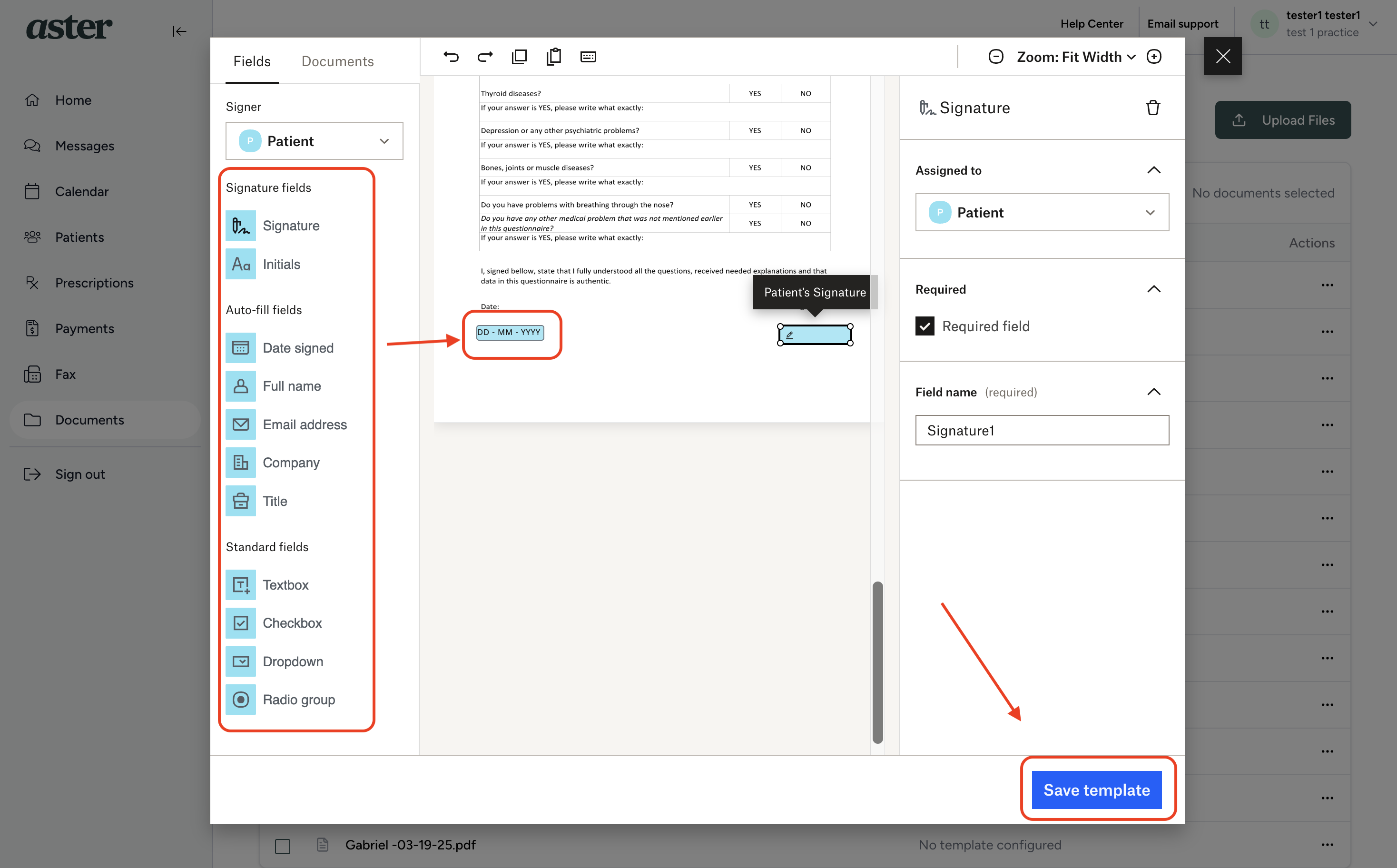Screen dimensions: 1397x868
Task: Click the Field name input Signature1
Action: coord(1042,430)
